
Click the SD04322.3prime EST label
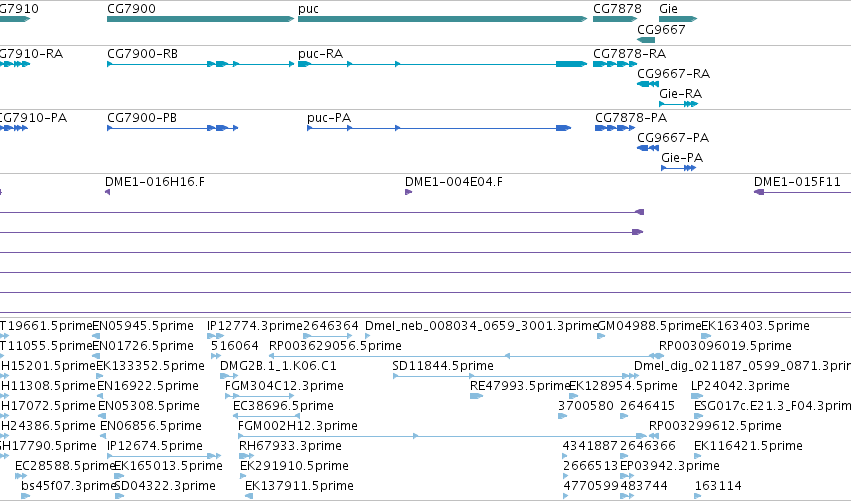[x=165, y=486]
